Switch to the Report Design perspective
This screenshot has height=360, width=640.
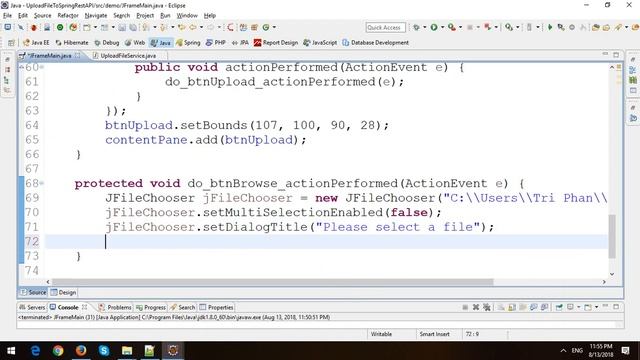pyautogui.click(x=276, y=42)
